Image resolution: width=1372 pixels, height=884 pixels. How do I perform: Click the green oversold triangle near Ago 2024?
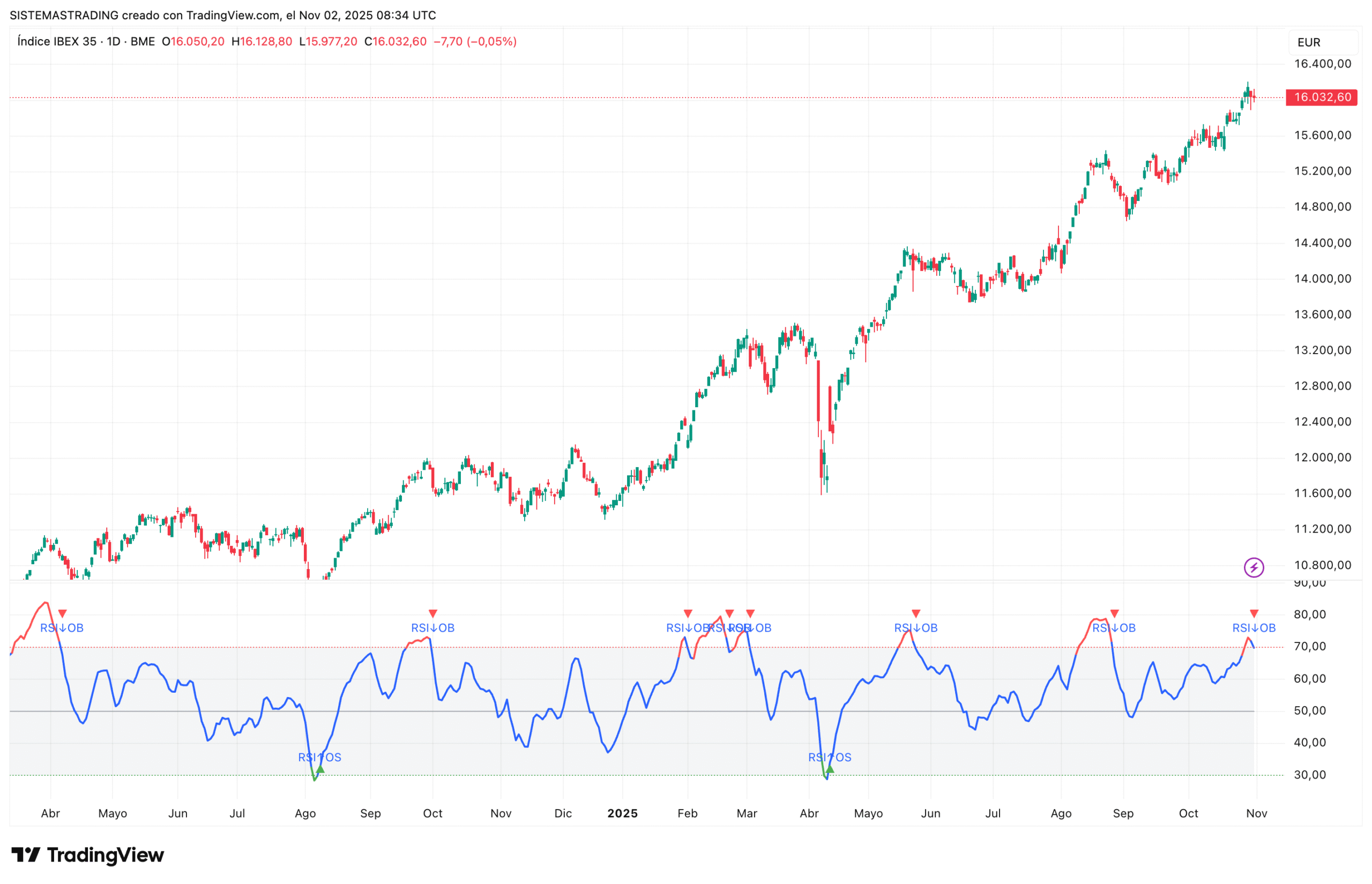(320, 769)
